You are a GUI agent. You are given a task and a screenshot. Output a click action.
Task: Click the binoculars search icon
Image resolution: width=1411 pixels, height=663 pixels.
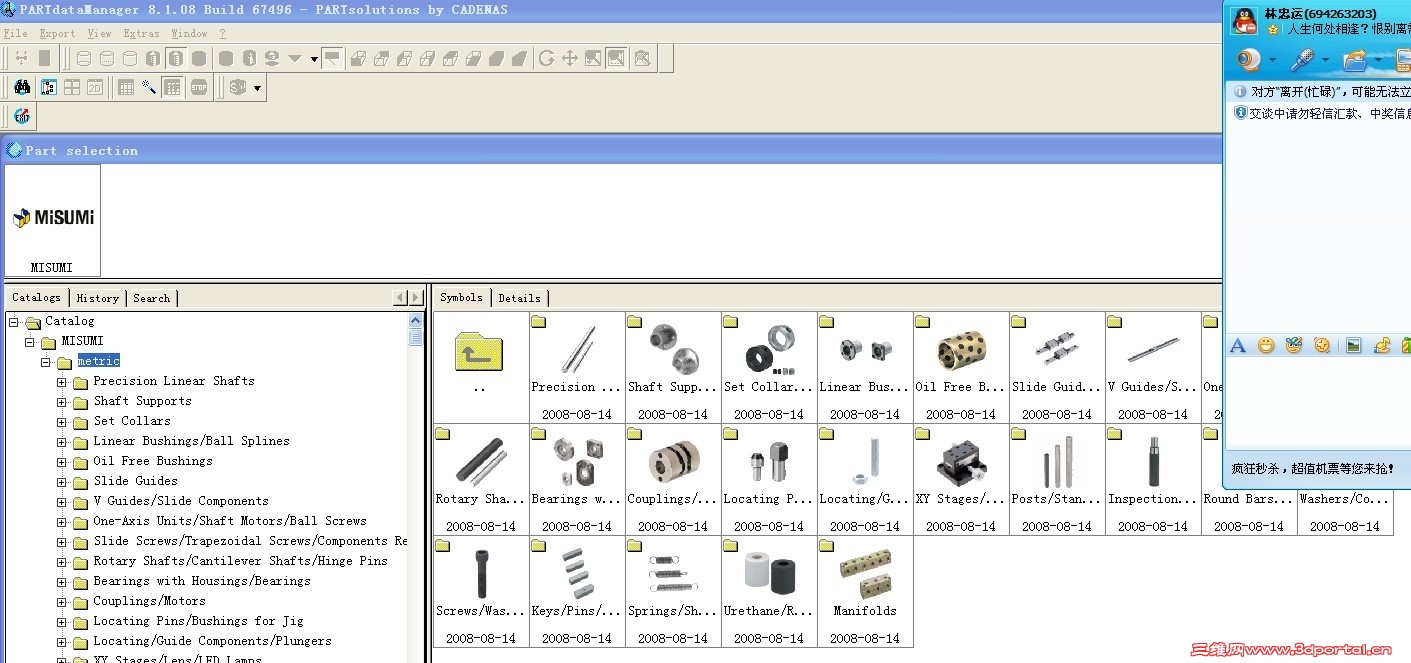tap(22, 88)
